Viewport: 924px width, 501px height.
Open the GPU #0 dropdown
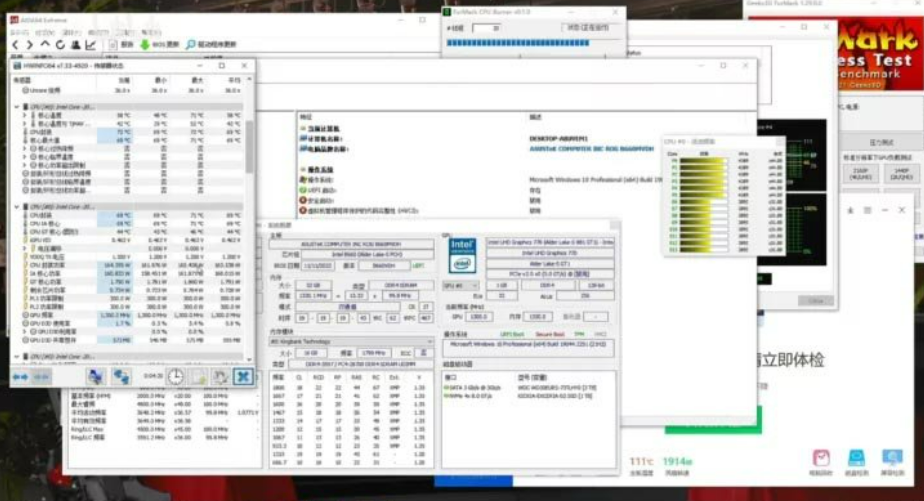[x=460, y=285]
